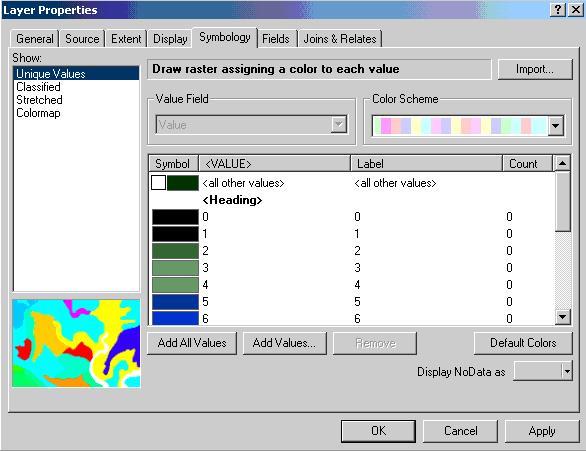This screenshot has height=451, width=586.
Task: Click the scroll down arrow of values list
Action: click(562, 317)
